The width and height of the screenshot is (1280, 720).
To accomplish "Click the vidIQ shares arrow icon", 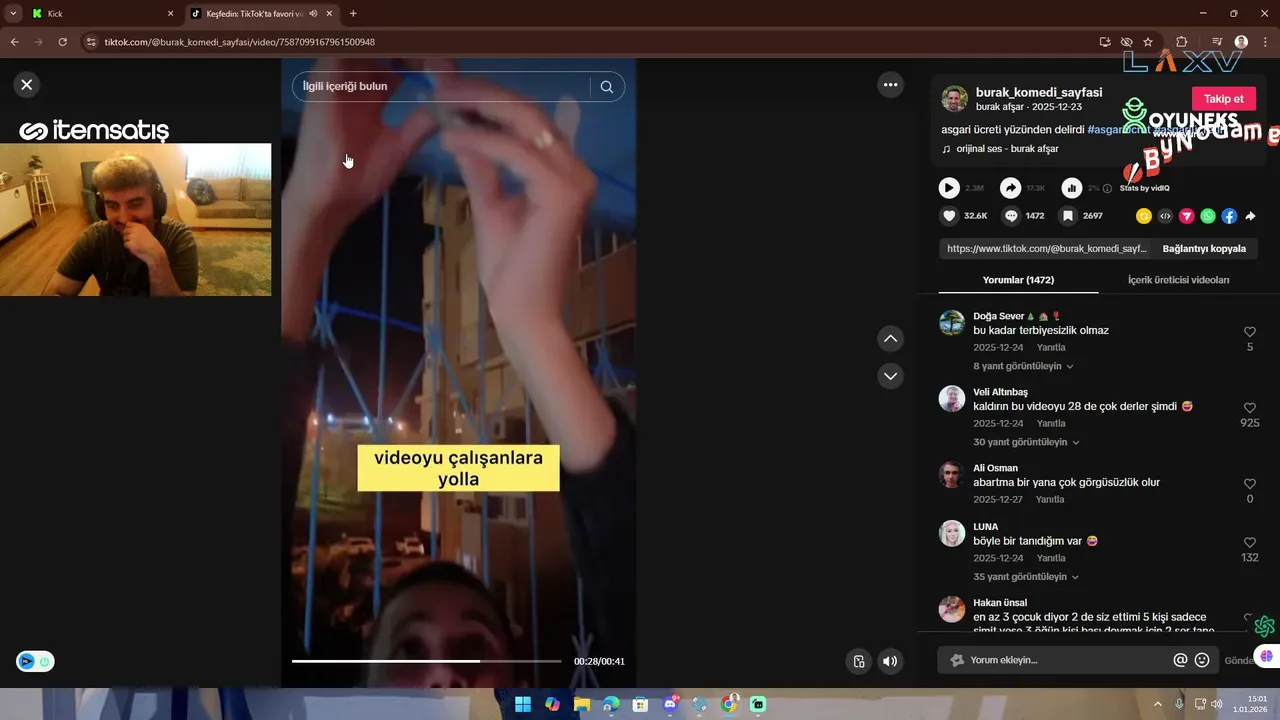I will (x=1011, y=188).
